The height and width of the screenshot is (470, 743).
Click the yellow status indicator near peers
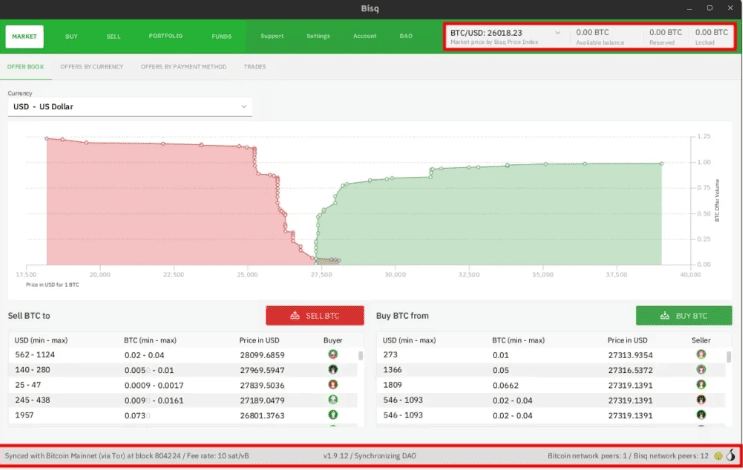pyautogui.click(x=718, y=456)
